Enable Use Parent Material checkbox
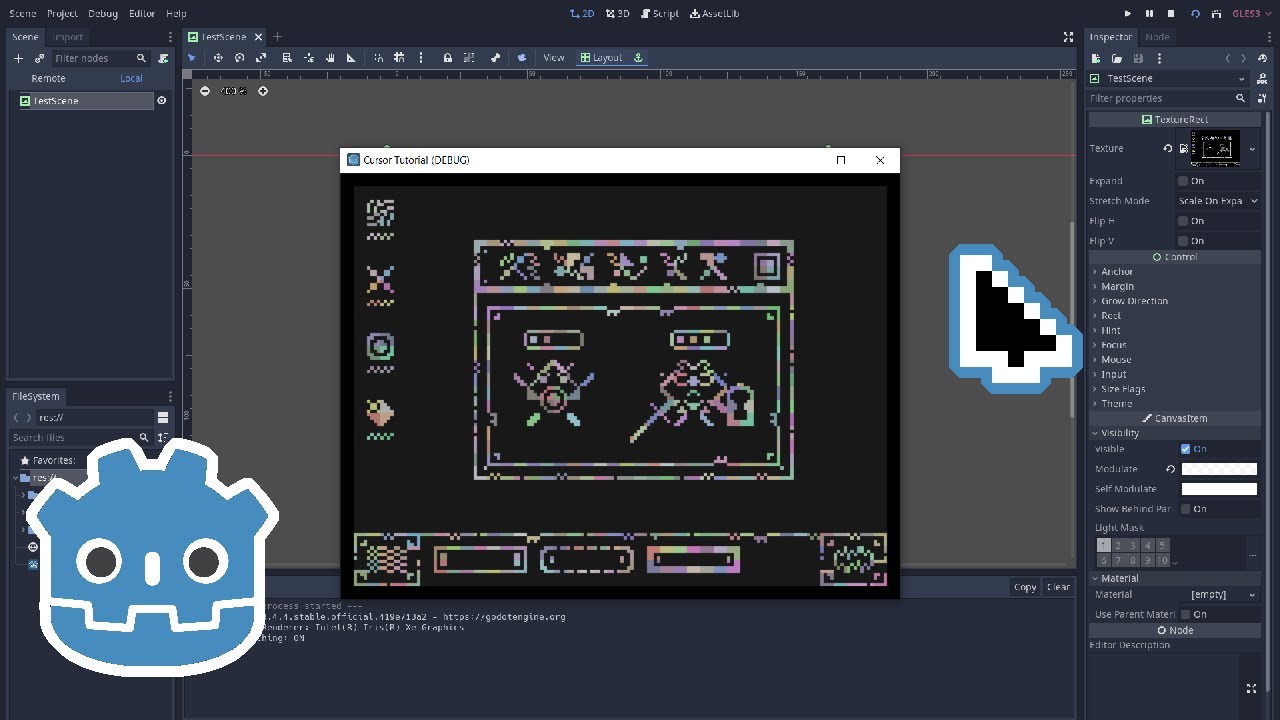1280x720 pixels. pyautogui.click(x=1185, y=614)
